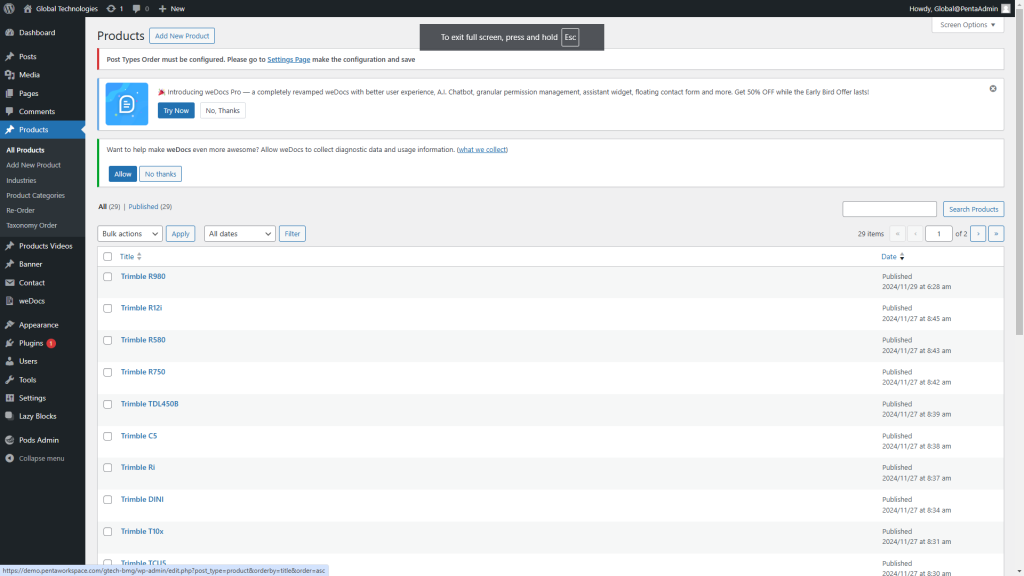Viewport: 1024px width, 576px height.
Task: Click the weDocs Pro promo logo
Action: (x=127, y=104)
